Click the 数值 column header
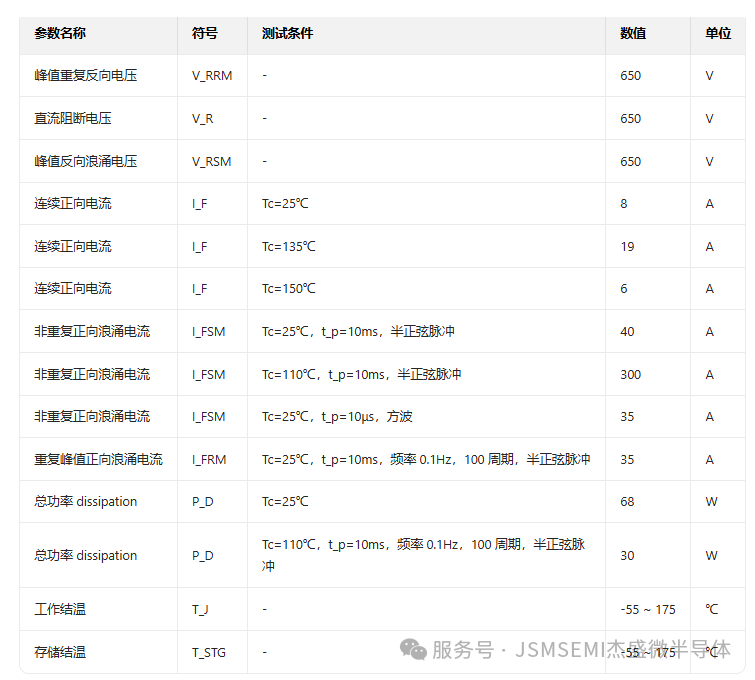Viewport: 755px width, 680px height. 632,33
